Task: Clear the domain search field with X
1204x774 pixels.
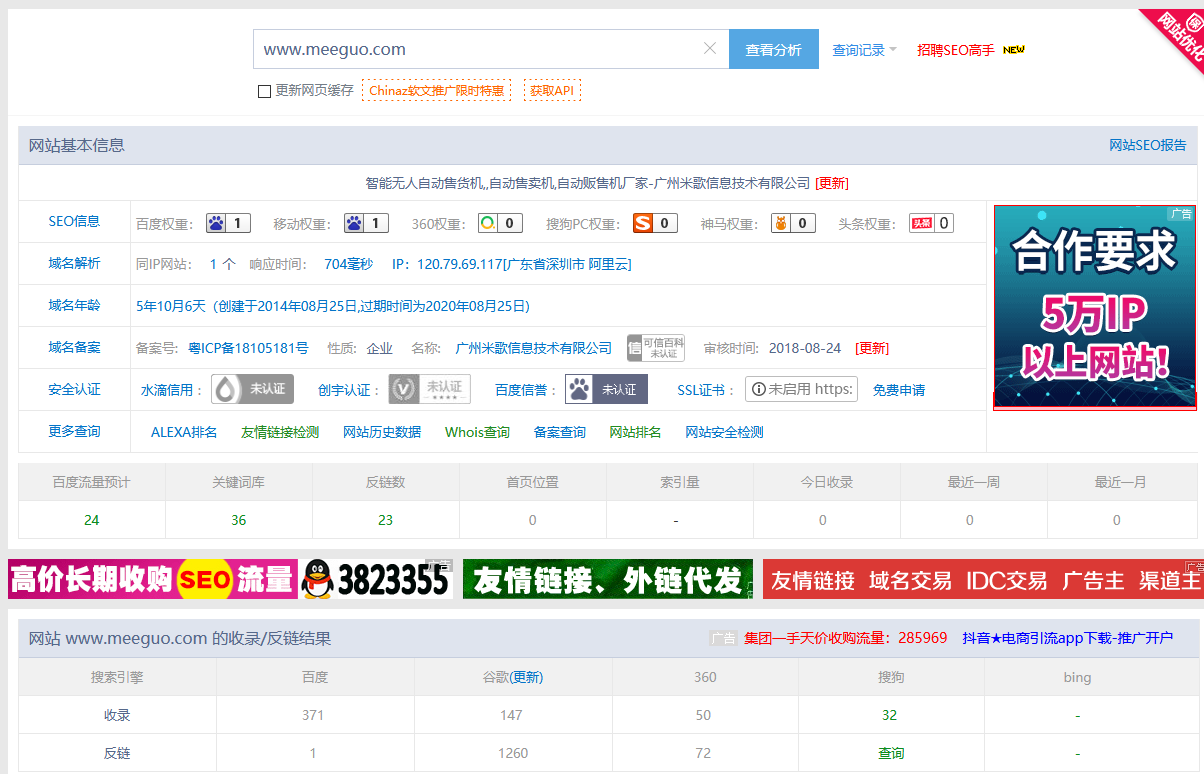Action: pyautogui.click(x=710, y=49)
